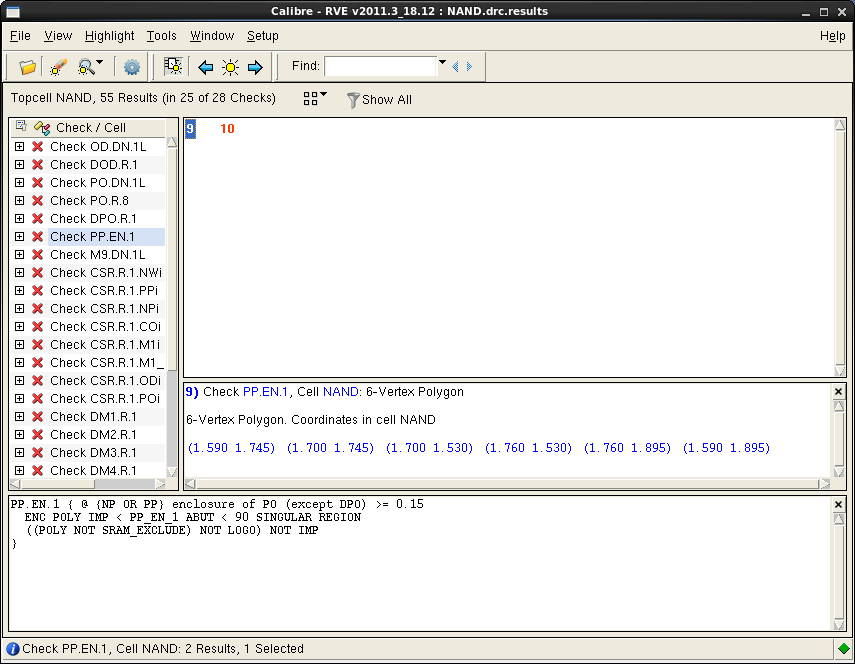Click Find previous small left arrow

tap(455, 67)
